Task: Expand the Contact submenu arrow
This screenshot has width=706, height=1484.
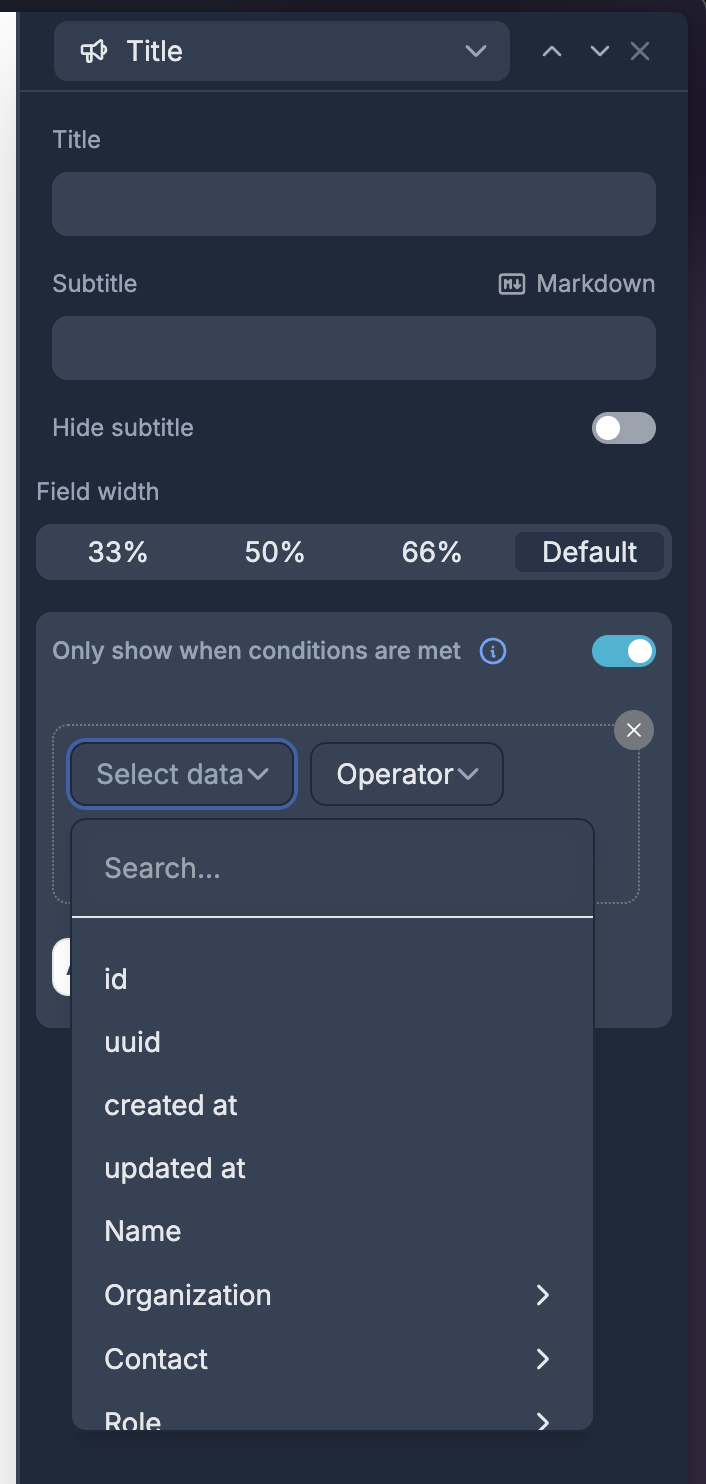Action: [543, 1359]
